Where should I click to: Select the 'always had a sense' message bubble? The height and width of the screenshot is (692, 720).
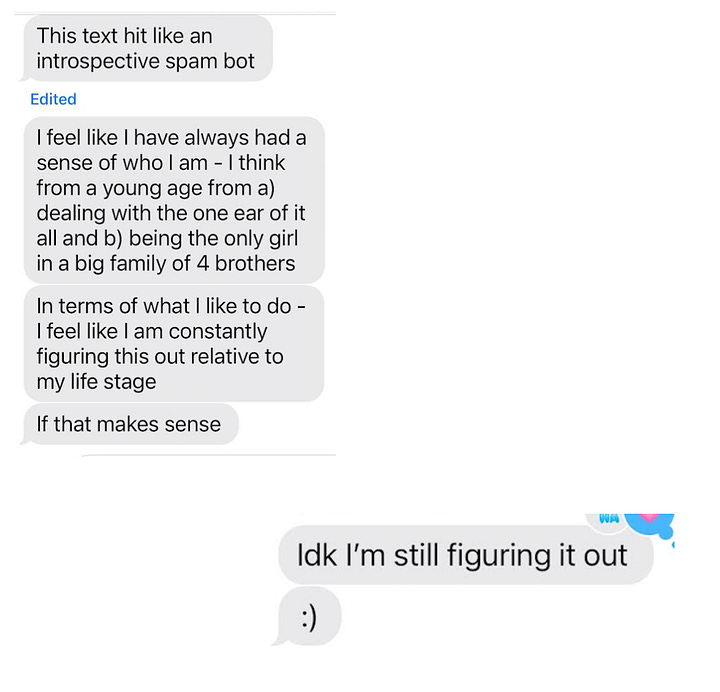click(174, 200)
